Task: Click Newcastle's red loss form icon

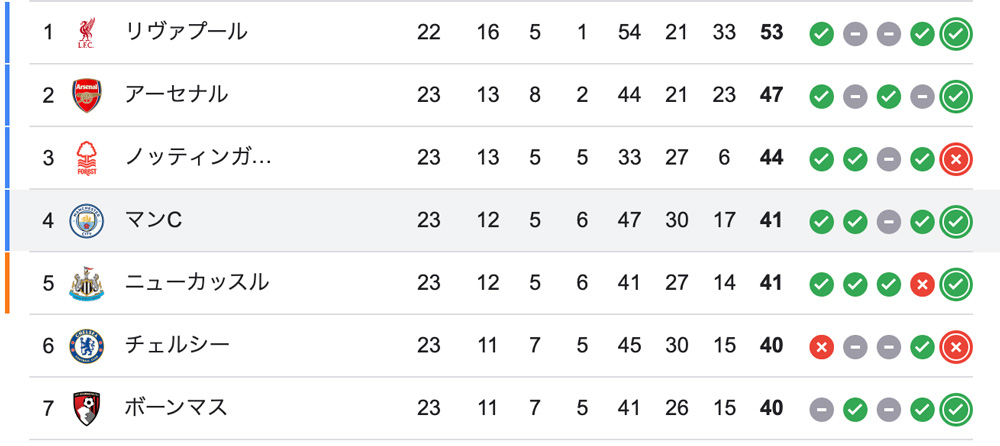Action: pyautogui.click(x=922, y=285)
